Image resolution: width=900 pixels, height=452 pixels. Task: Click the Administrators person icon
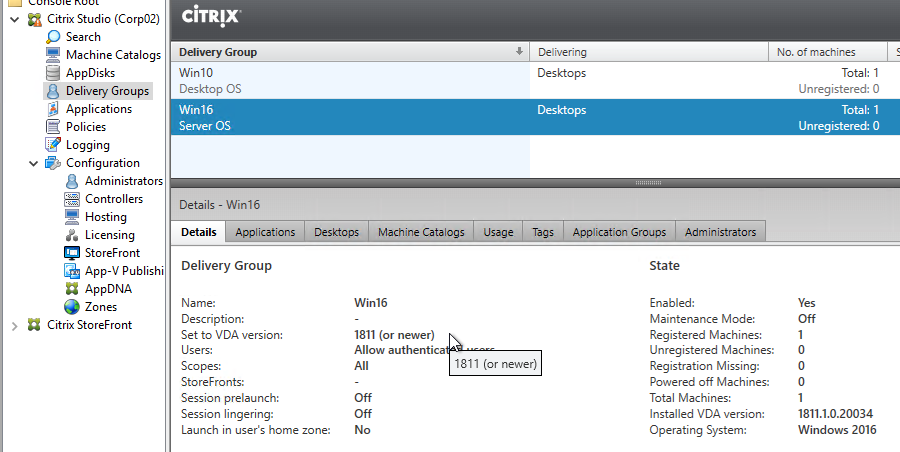72,181
